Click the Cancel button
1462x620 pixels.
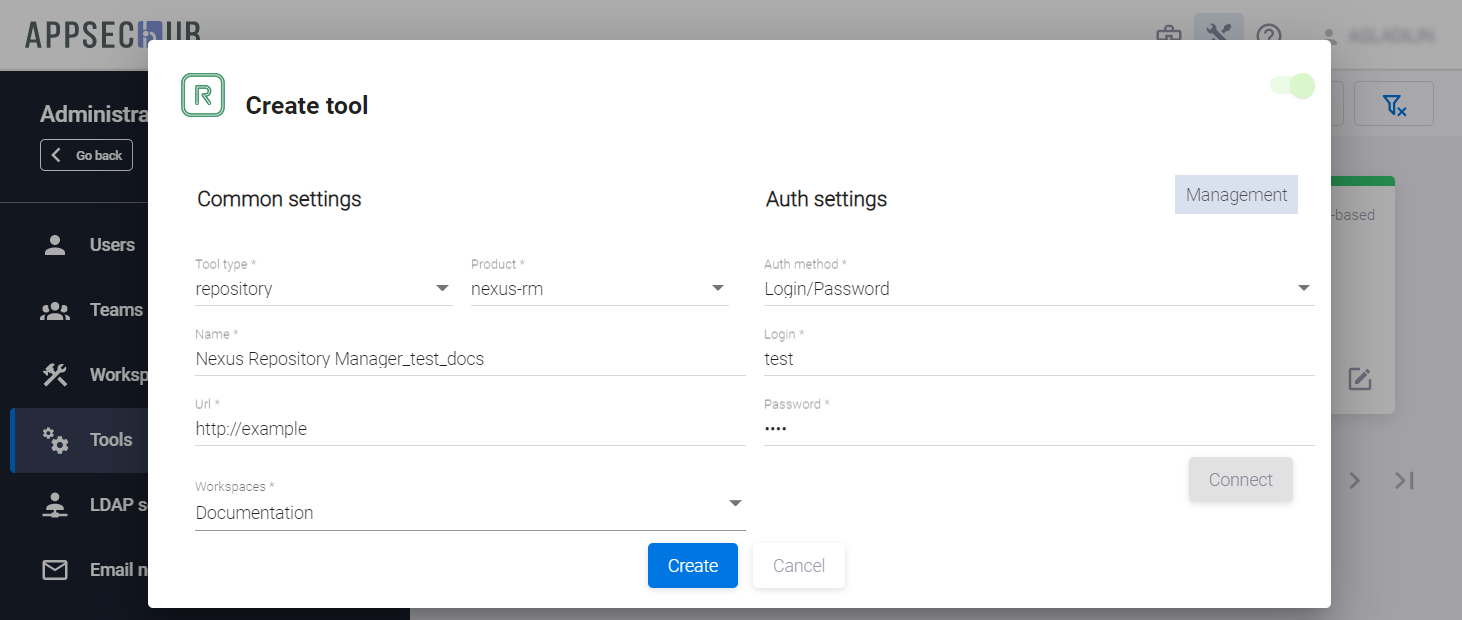[x=798, y=566]
